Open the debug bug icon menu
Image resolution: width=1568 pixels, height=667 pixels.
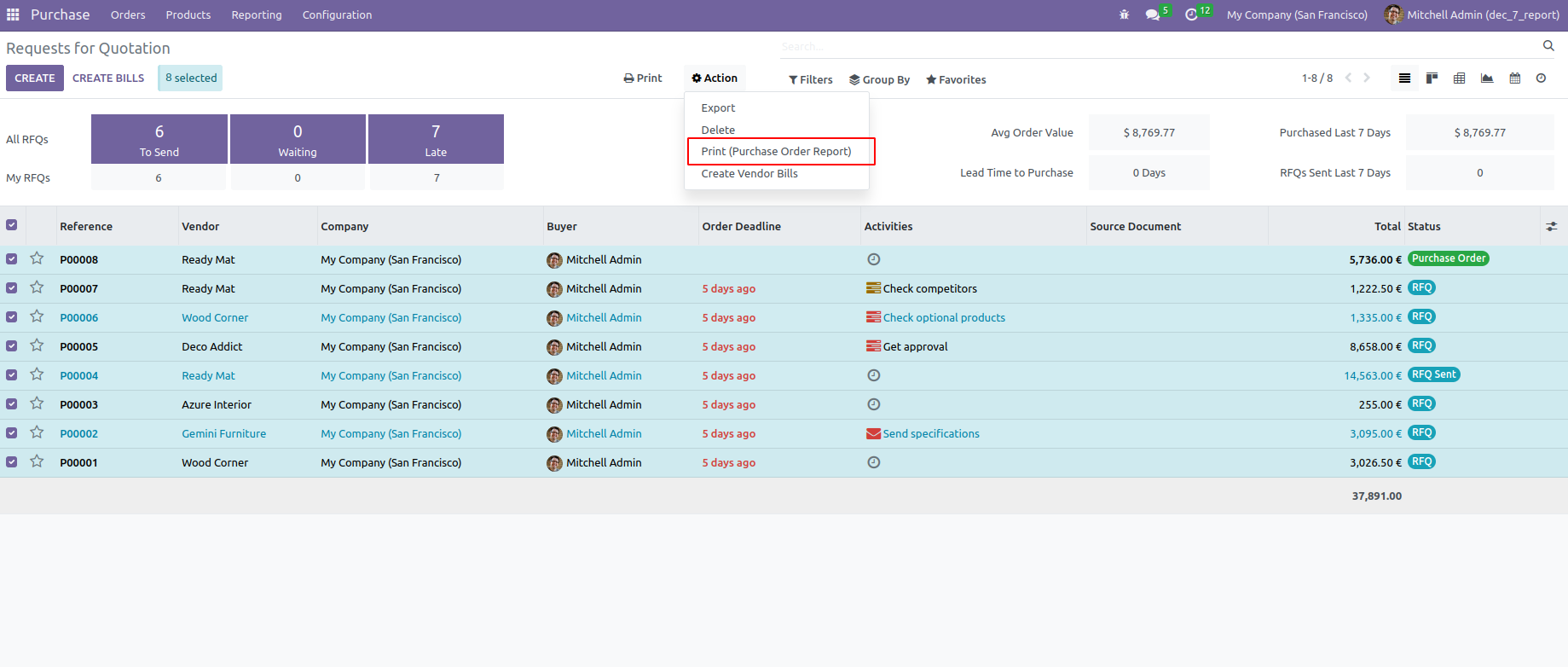pos(1124,14)
